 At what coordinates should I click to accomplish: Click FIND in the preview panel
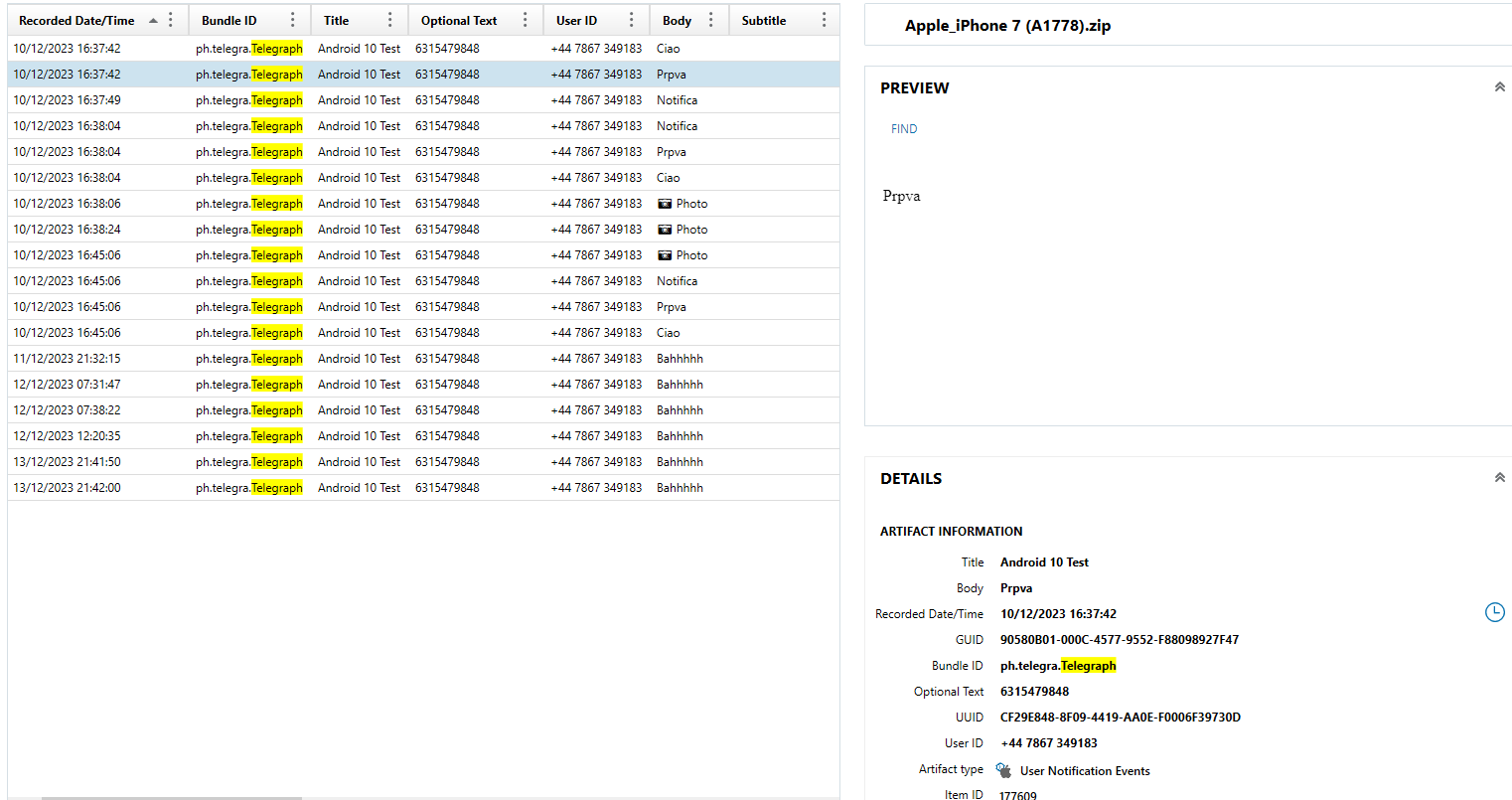click(x=904, y=128)
